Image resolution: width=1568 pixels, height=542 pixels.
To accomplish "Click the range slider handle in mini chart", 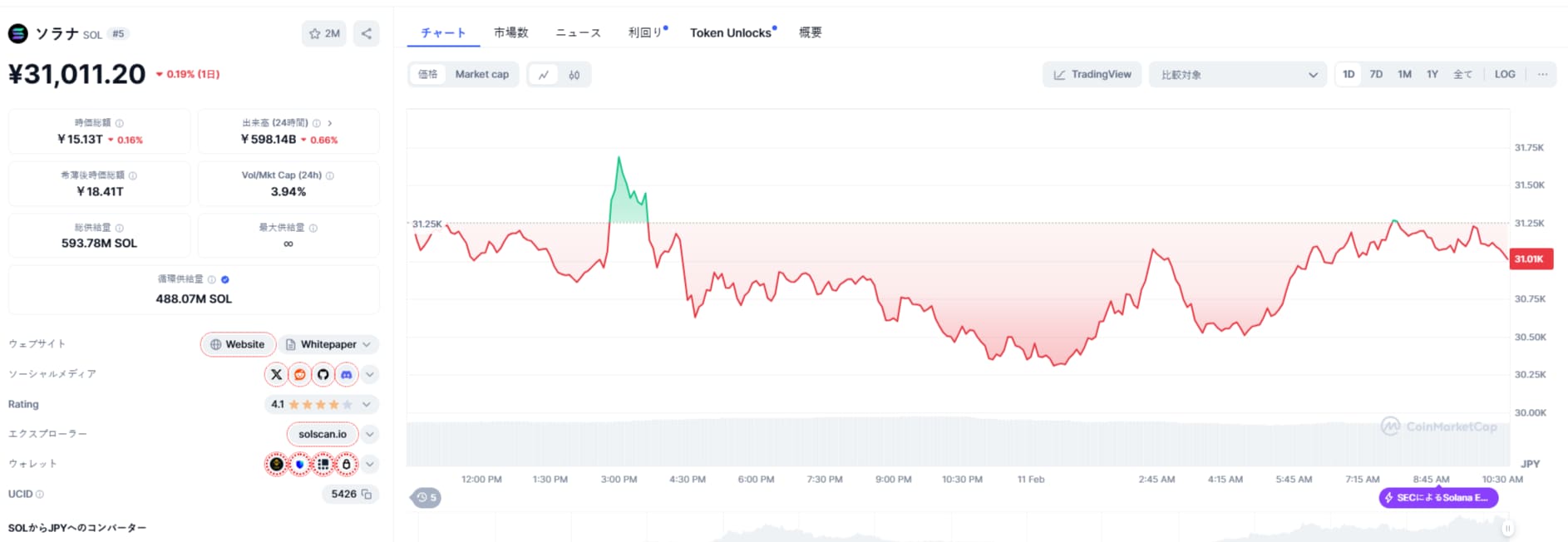I will [x=1507, y=528].
